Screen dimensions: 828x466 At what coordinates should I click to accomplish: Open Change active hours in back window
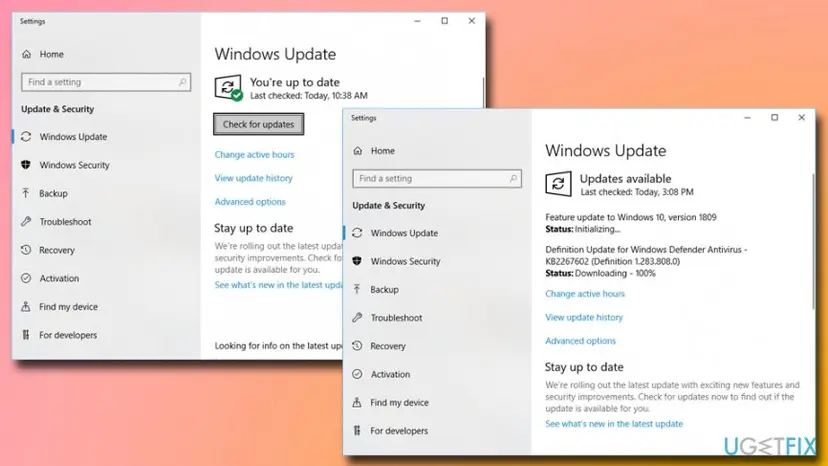coord(254,155)
